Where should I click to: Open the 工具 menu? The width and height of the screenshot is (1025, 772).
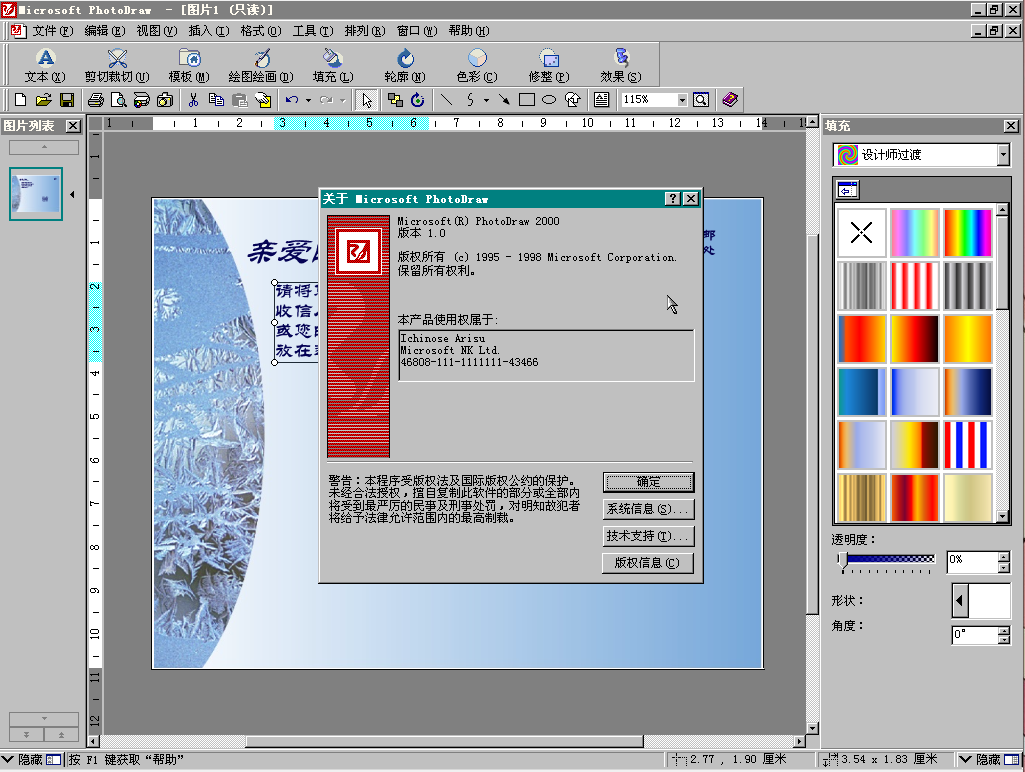[x=311, y=30]
